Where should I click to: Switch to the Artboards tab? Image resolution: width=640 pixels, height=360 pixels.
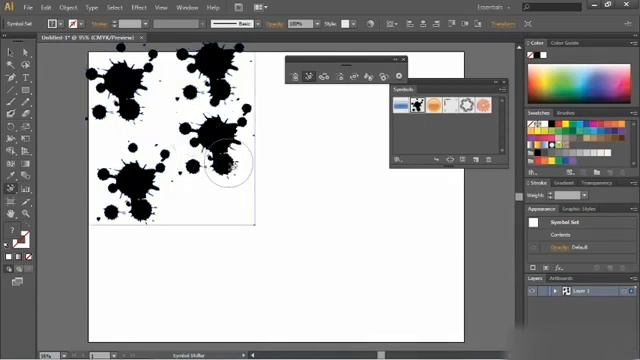(561, 278)
